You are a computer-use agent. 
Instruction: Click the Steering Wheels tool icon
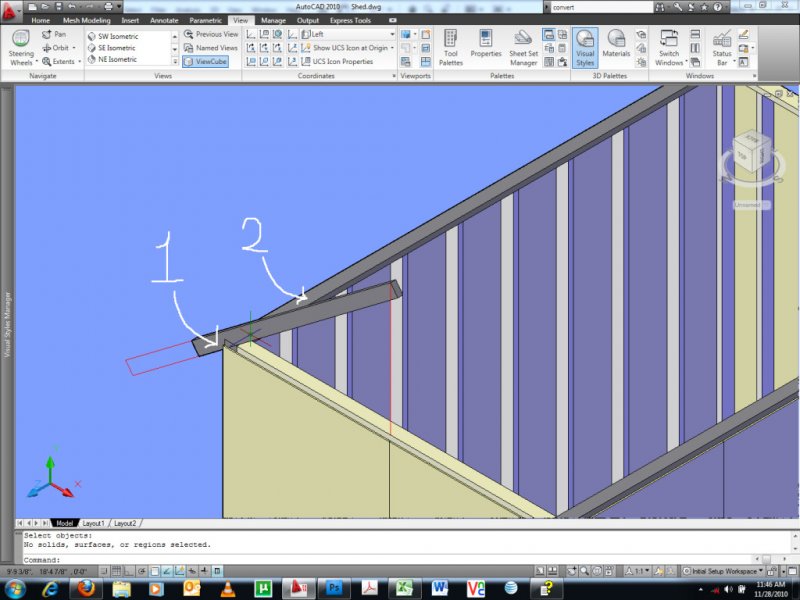click(20, 39)
